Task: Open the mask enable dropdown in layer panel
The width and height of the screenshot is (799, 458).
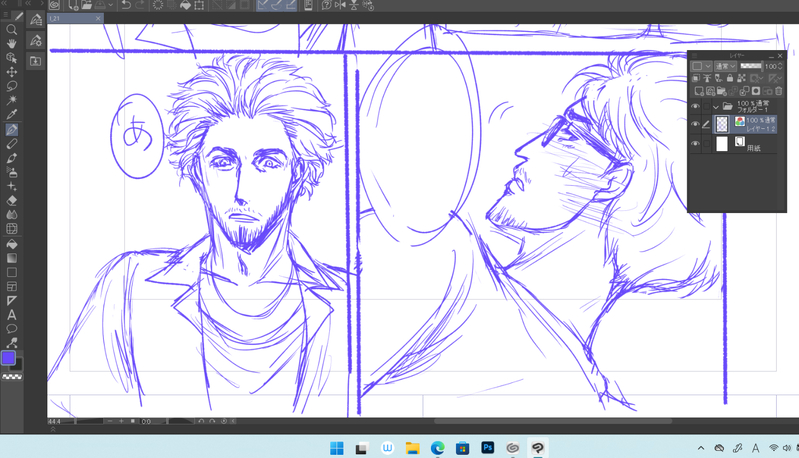Action: tap(756, 78)
